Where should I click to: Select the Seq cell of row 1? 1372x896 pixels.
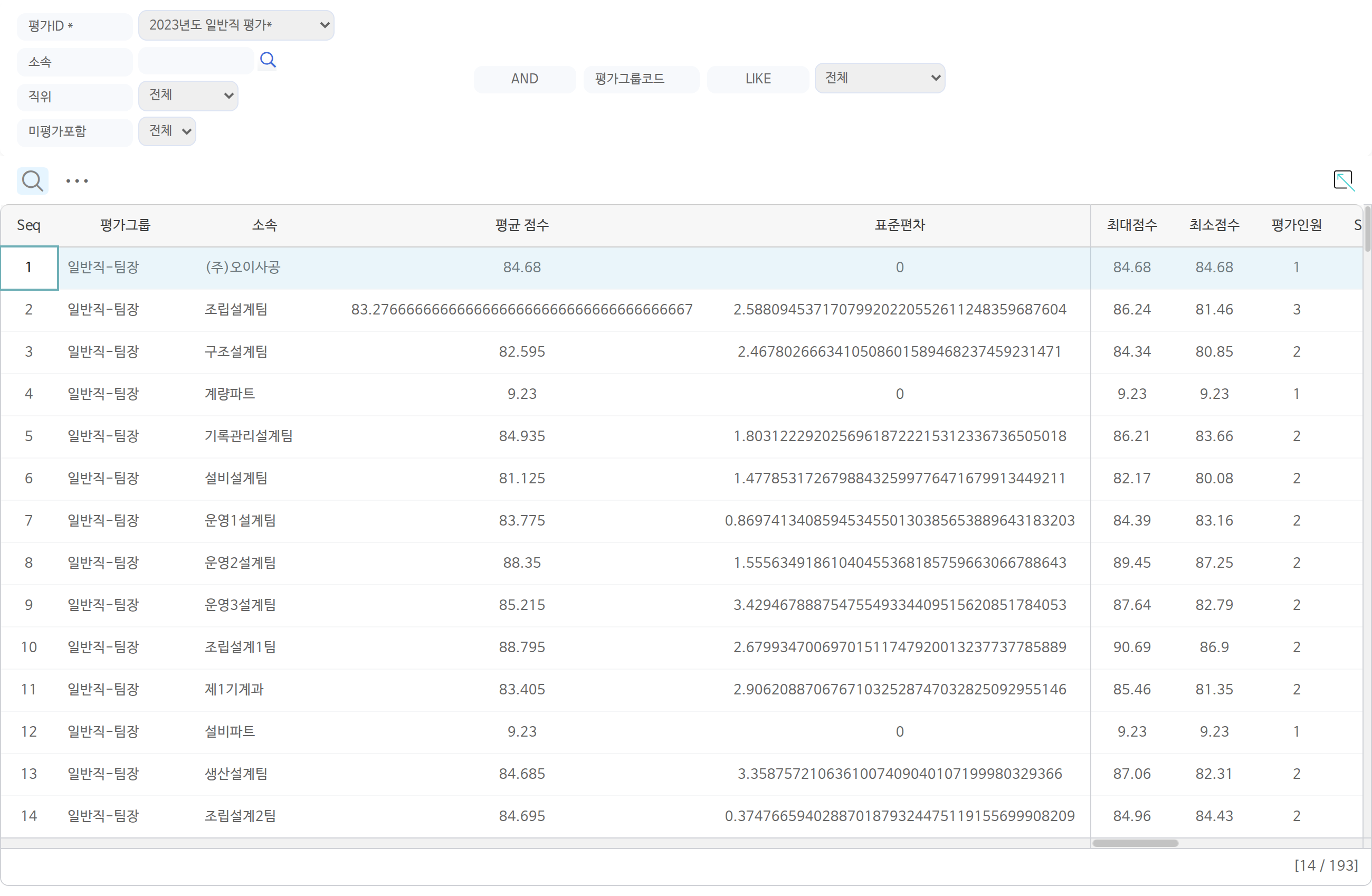tap(29, 268)
